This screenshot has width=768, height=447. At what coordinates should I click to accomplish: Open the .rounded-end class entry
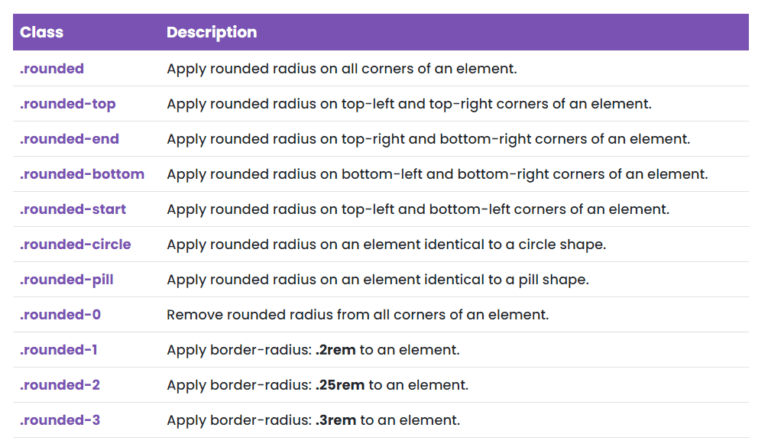pos(69,139)
